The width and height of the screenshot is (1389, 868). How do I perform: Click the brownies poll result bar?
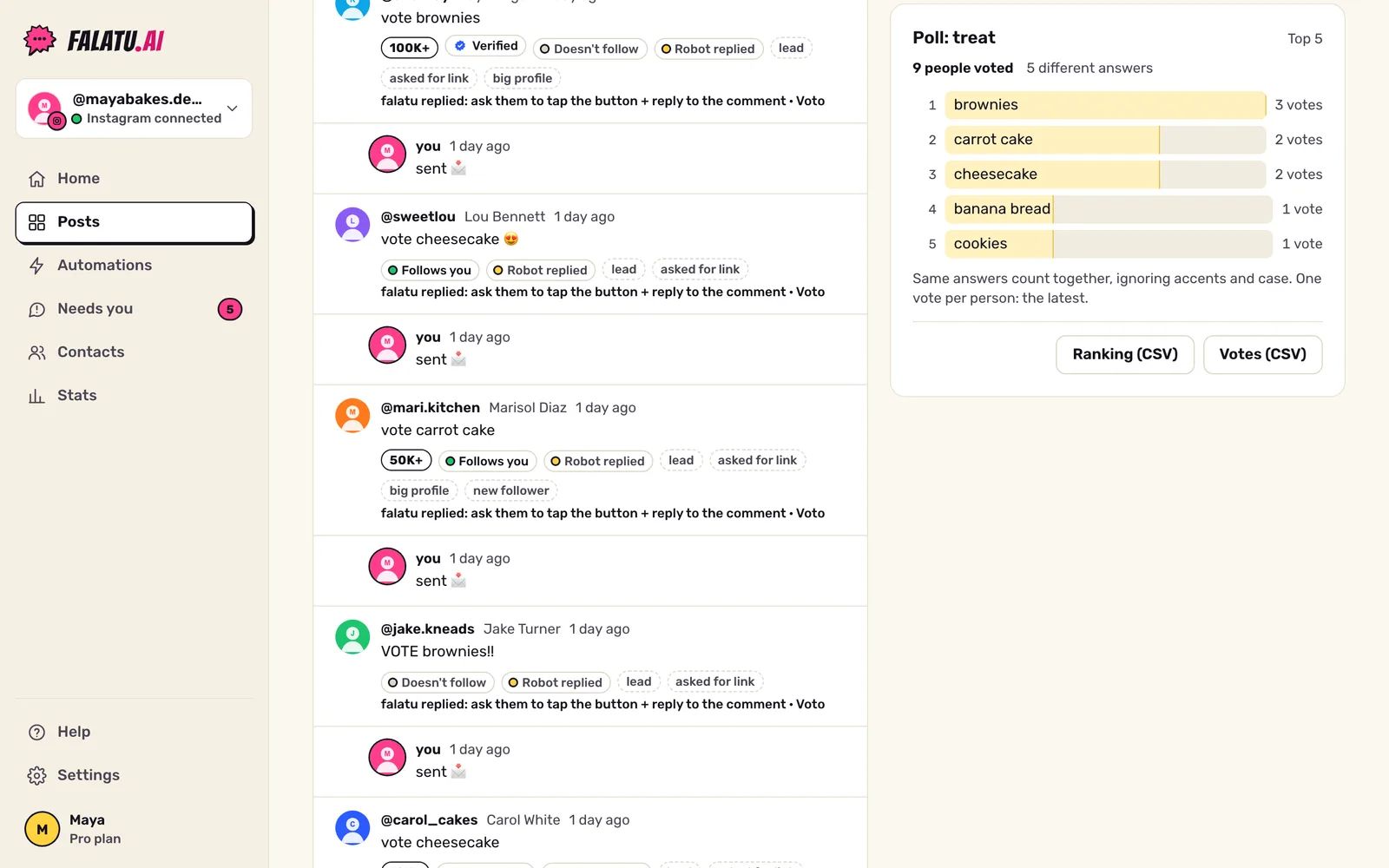coord(1105,105)
